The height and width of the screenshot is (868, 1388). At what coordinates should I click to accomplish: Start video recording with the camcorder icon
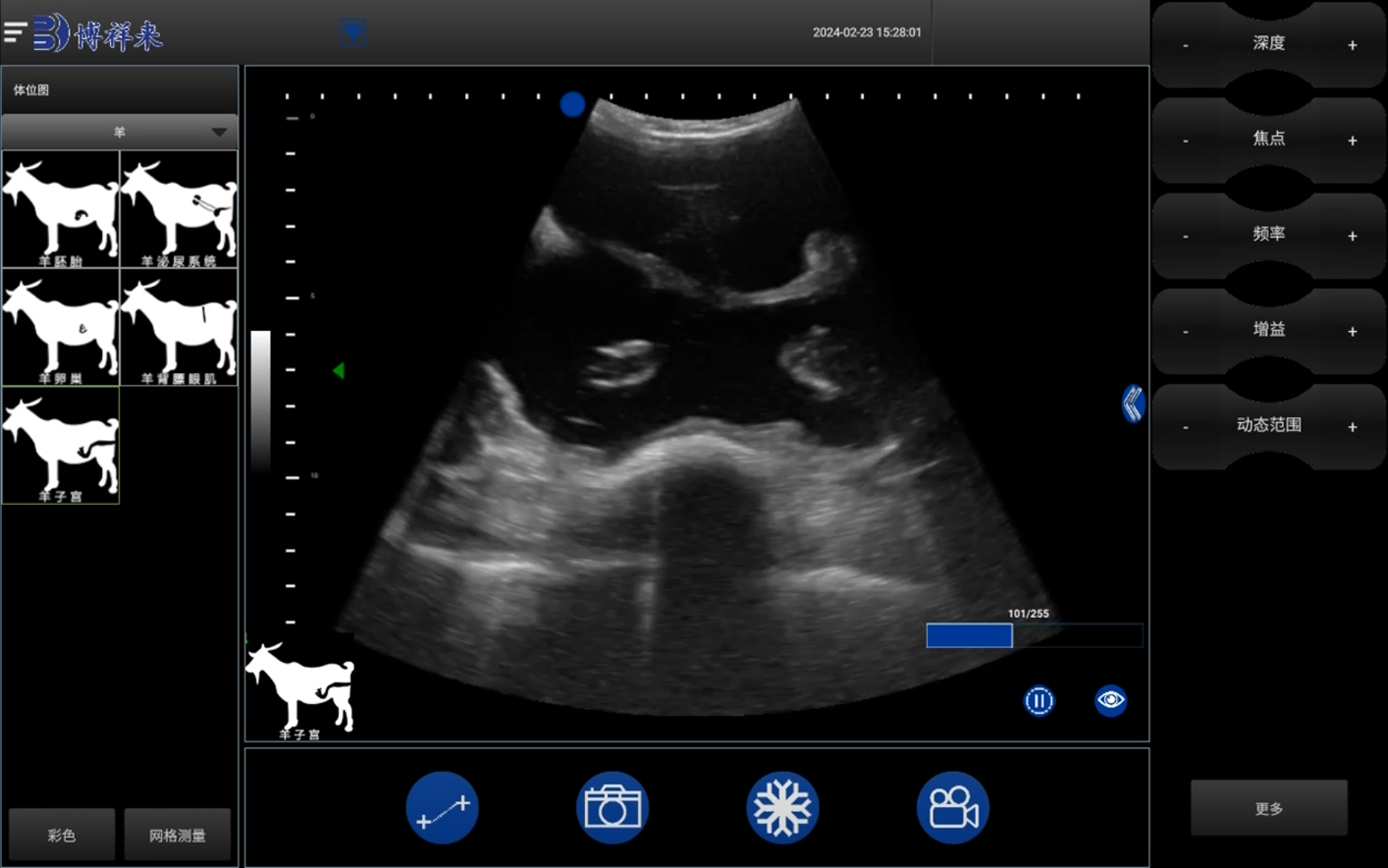(952, 808)
